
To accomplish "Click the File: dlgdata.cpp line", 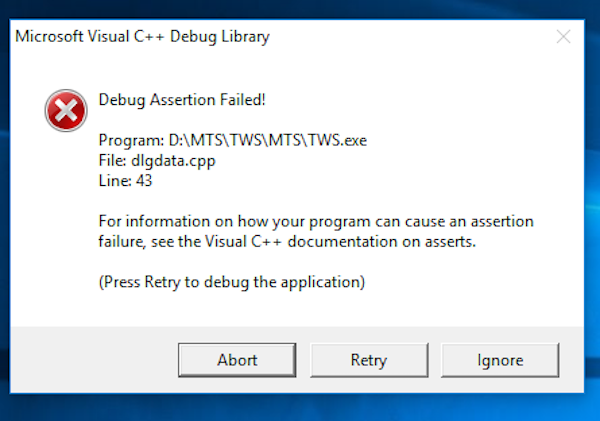I will 155,160.
